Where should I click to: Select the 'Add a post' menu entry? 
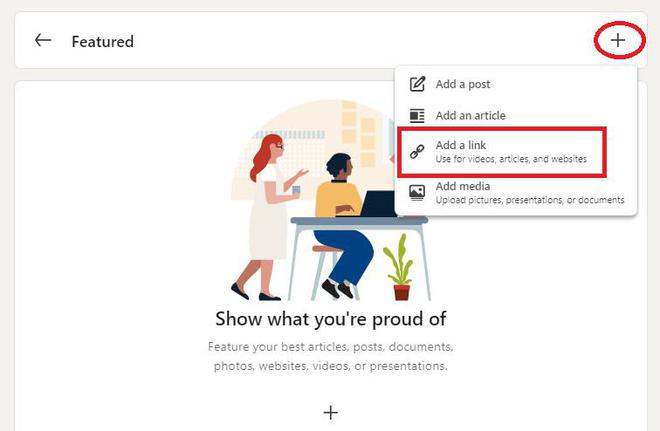[x=516, y=84]
